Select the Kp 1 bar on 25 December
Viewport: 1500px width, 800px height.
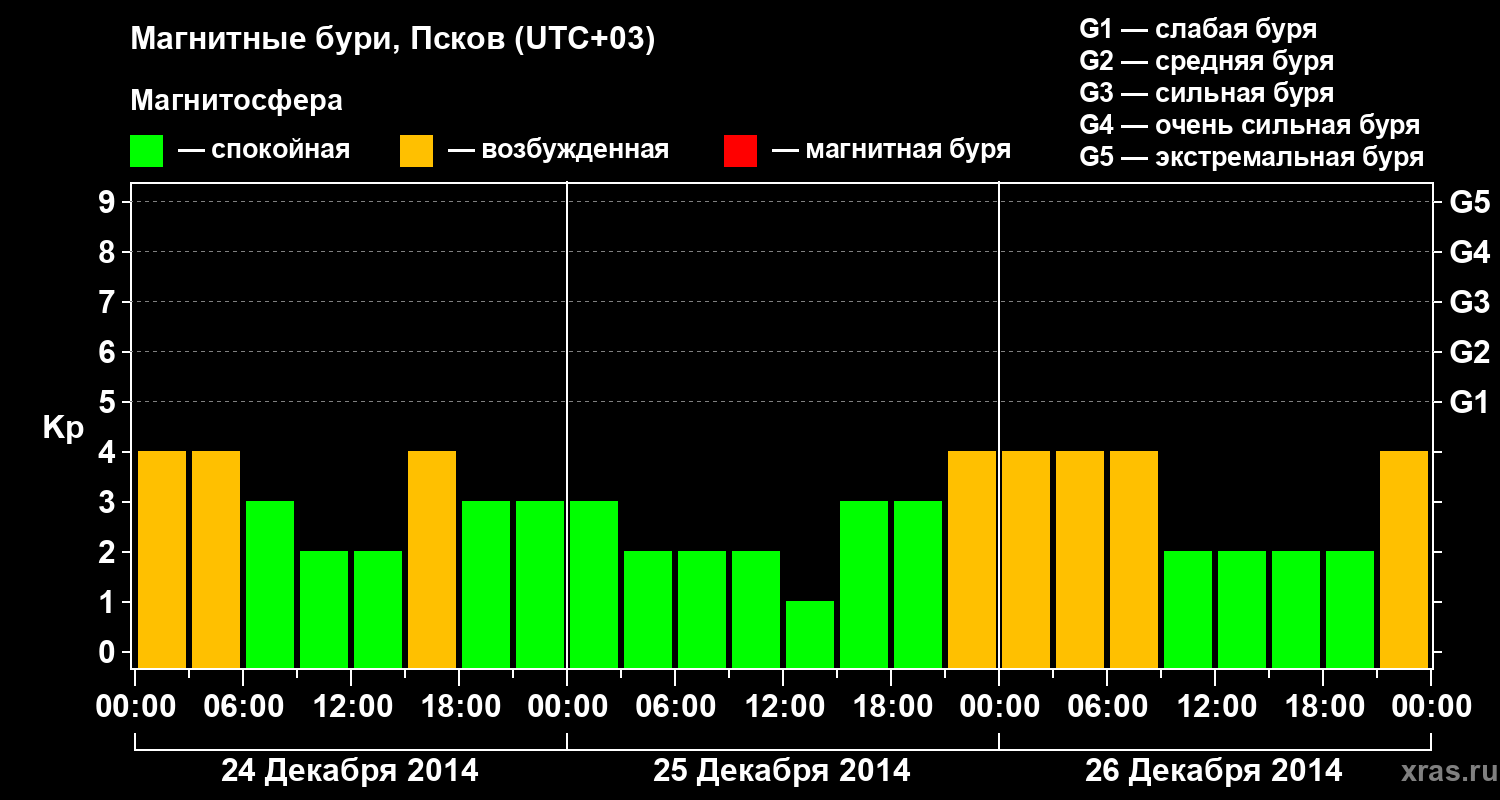tap(810, 634)
